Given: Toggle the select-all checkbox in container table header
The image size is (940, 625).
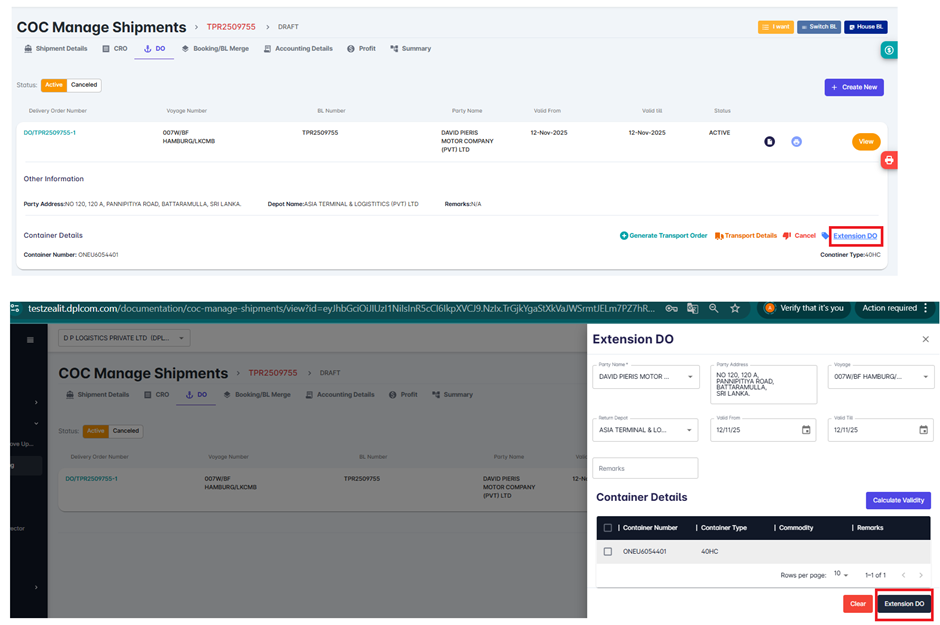Looking at the screenshot, I should (607, 527).
